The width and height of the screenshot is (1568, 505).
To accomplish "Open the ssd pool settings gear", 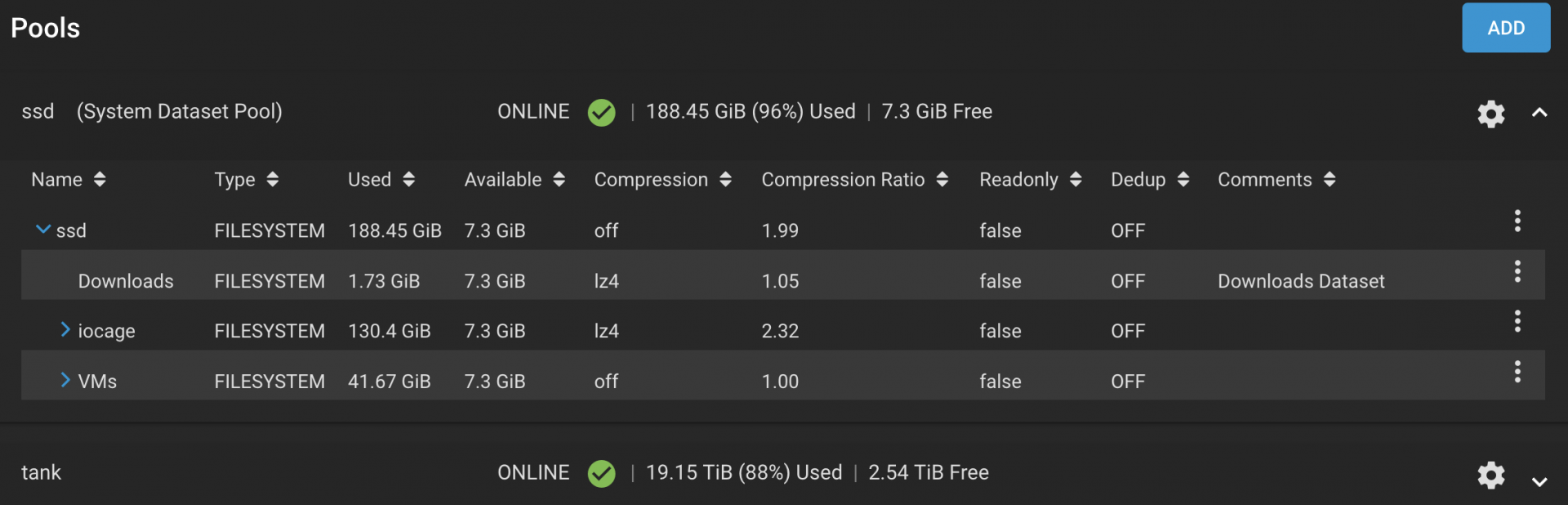I will (x=1490, y=114).
